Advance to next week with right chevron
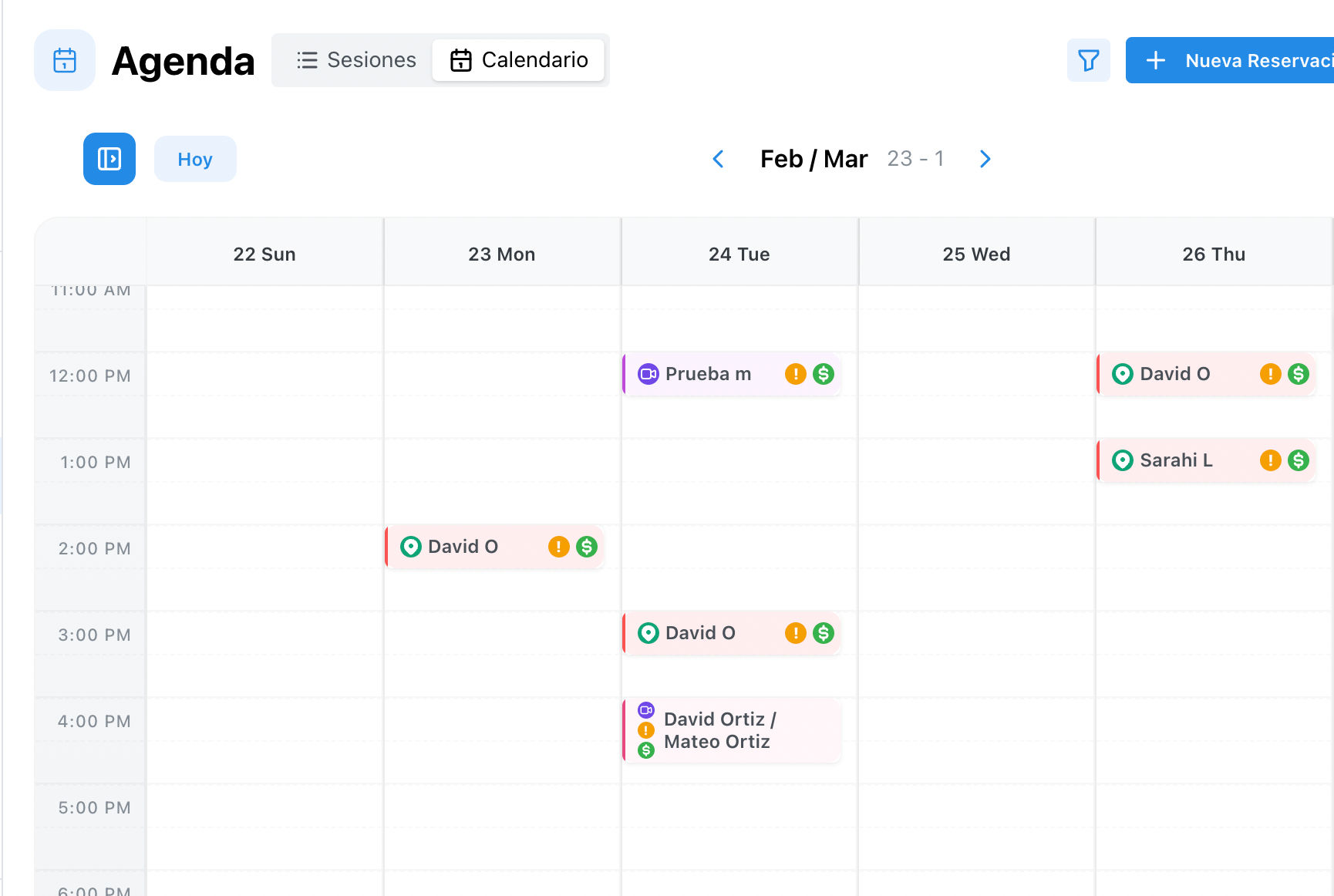1334x896 pixels. point(985,159)
